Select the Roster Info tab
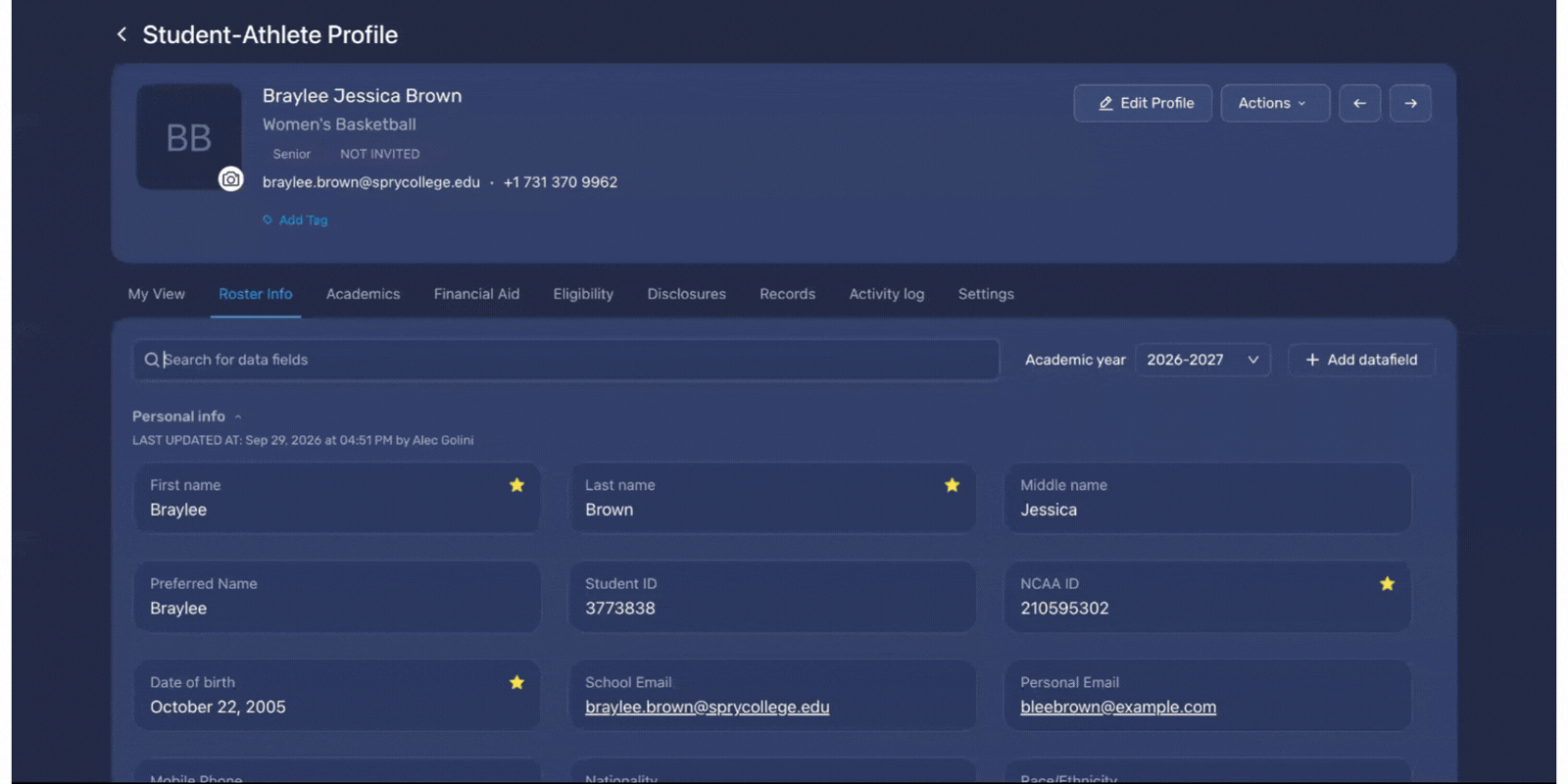Image resolution: width=1568 pixels, height=784 pixels. coord(256,294)
